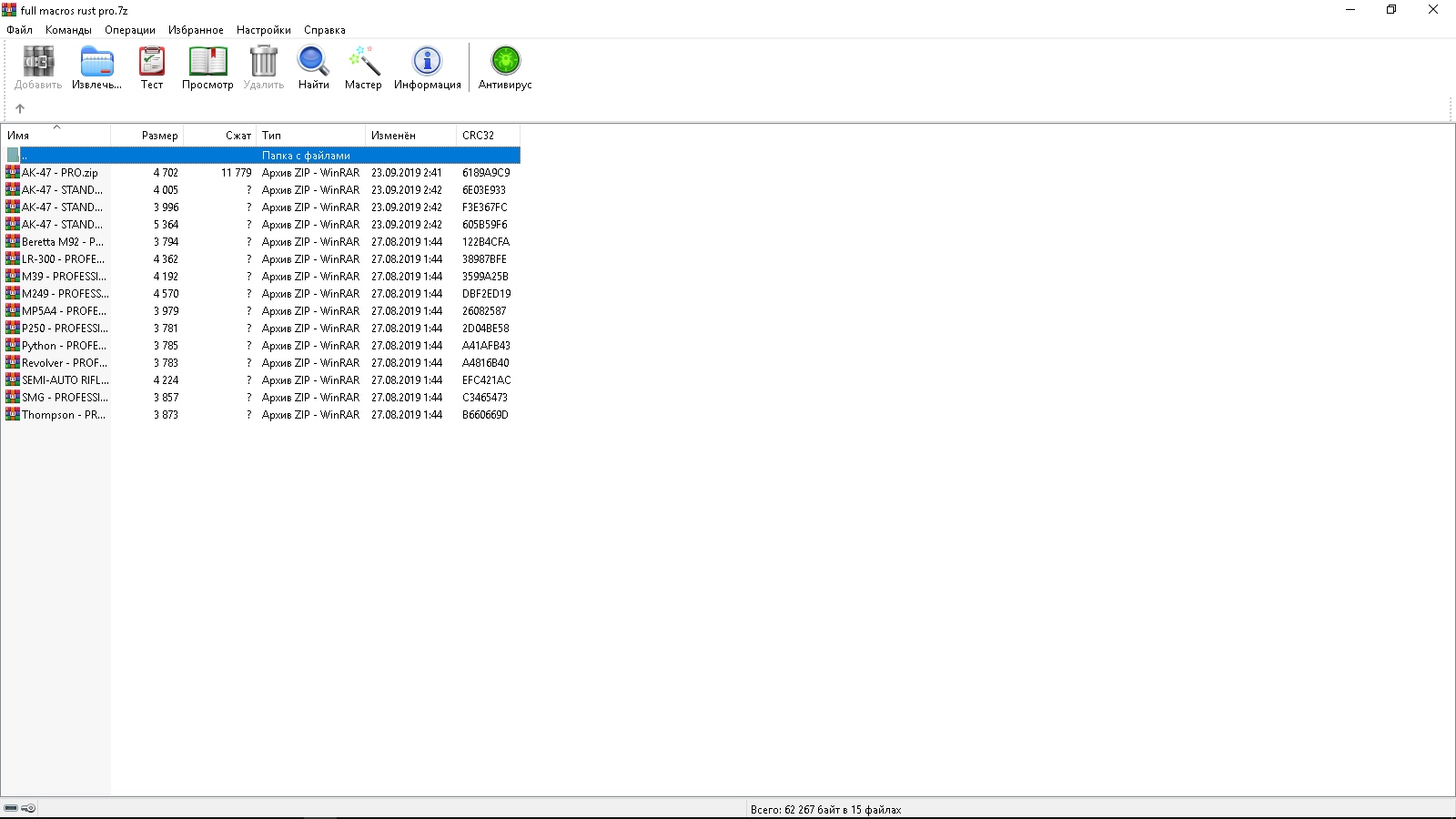The width and height of the screenshot is (1456, 819).
Task: Click CRC32 value EFC421AC
Action: (487, 379)
